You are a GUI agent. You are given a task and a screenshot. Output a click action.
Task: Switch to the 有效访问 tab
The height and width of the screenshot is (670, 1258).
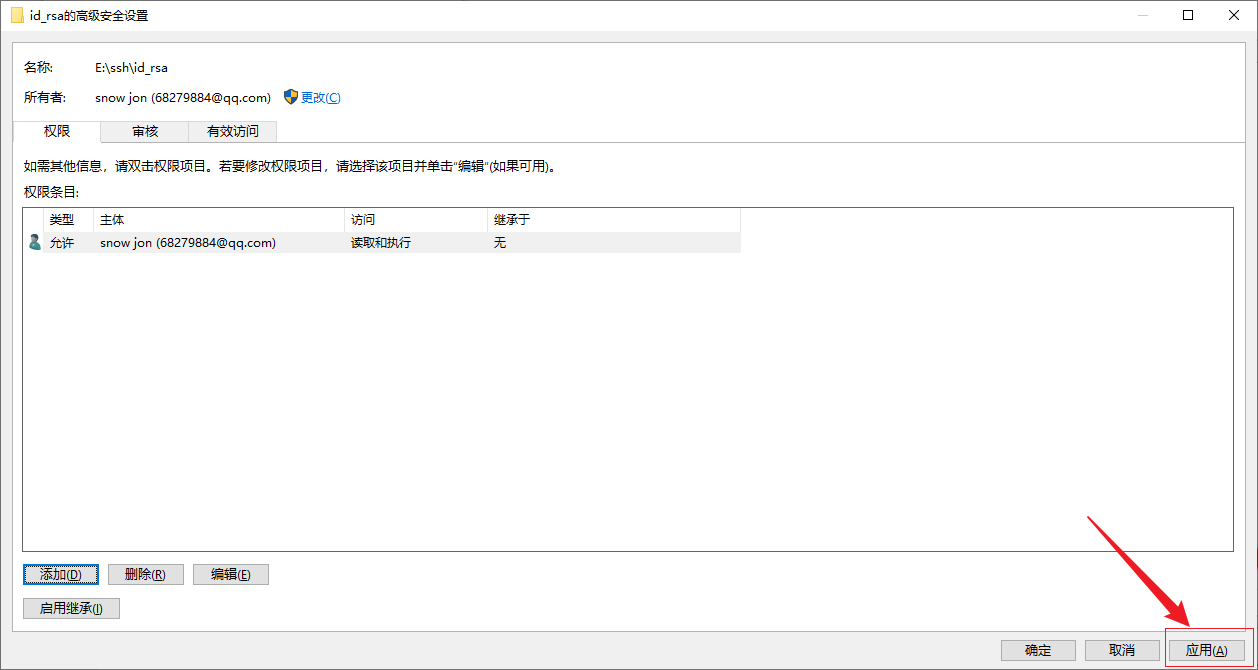(x=232, y=131)
